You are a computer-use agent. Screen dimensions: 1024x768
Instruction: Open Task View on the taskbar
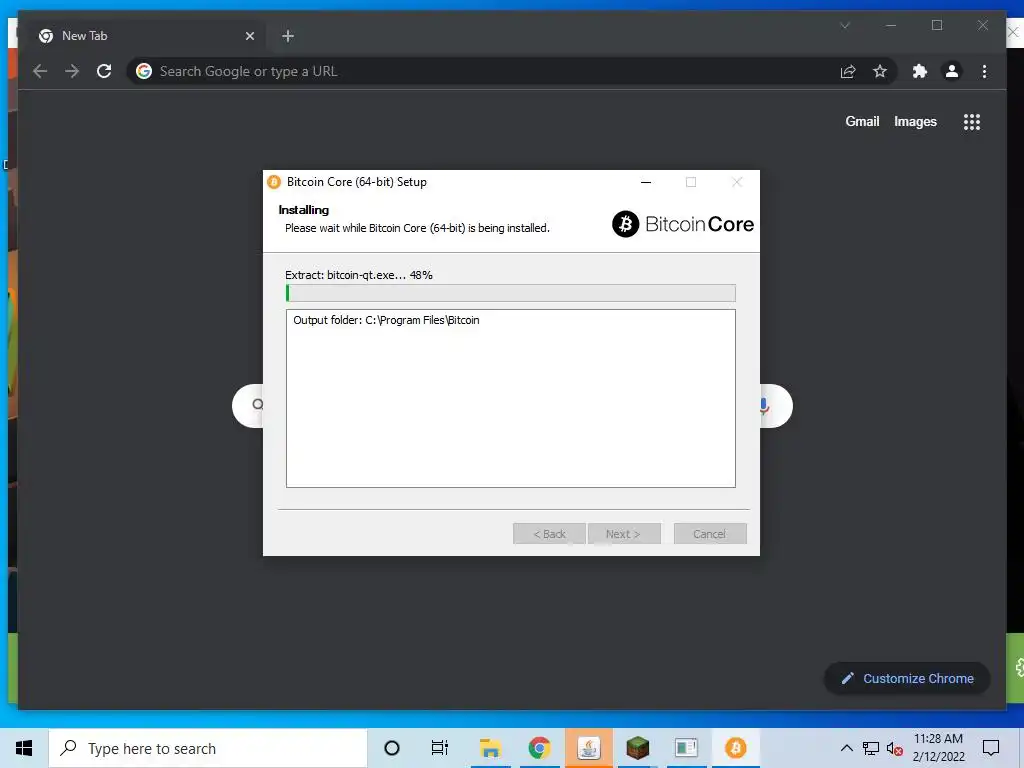(x=440, y=748)
